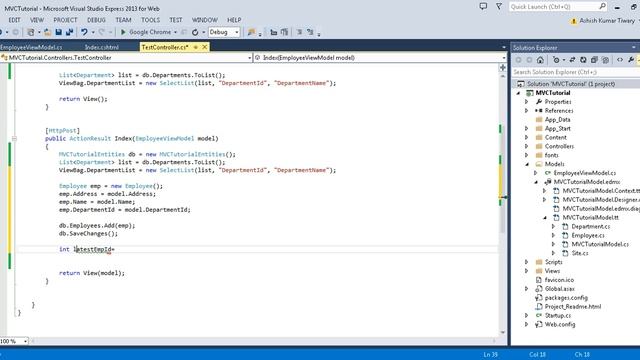Click the Open File toolbar icon
This screenshot has width=640, height=360.
click(48, 32)
